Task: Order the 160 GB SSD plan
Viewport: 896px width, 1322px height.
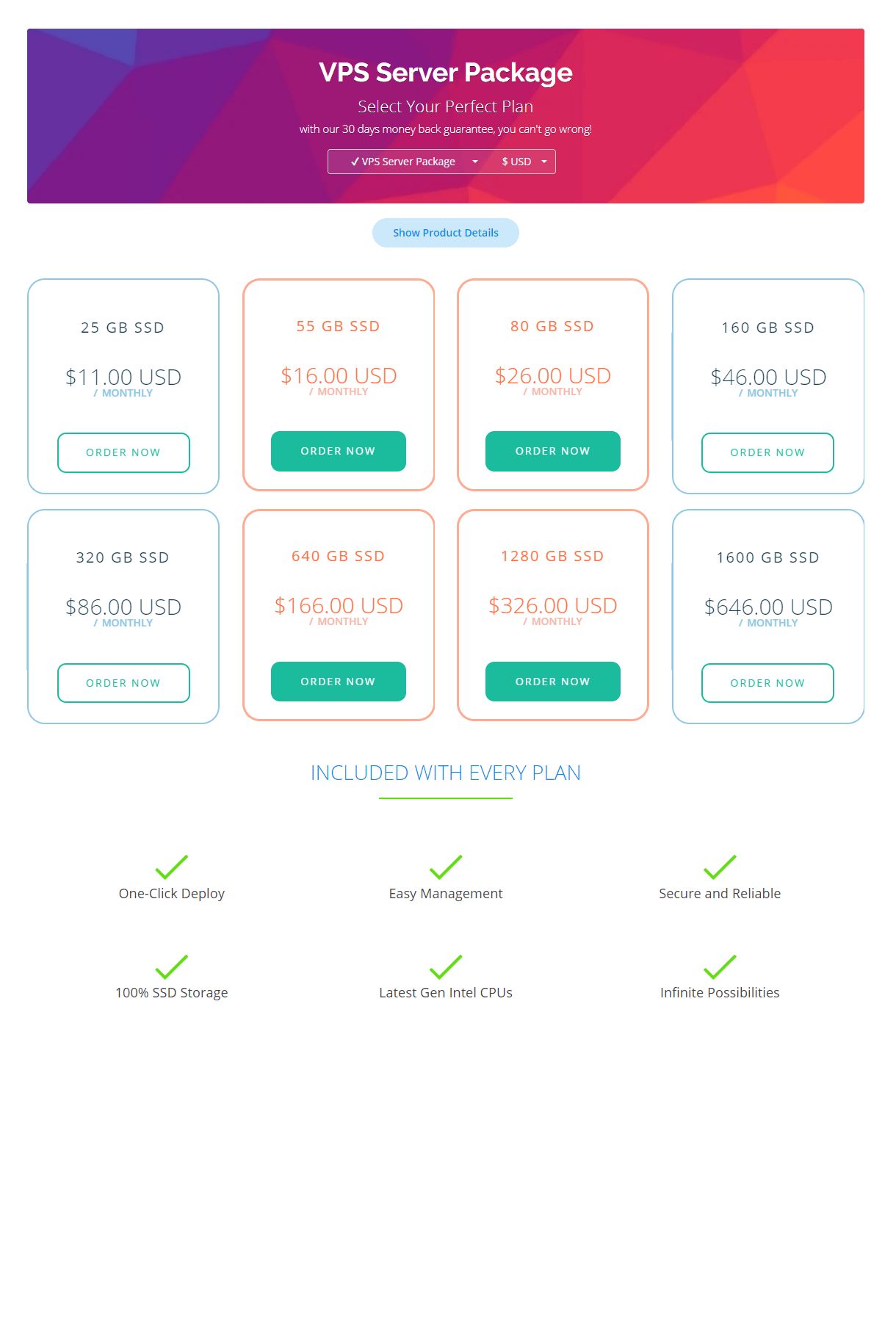Action: click(x=767, y=452)
